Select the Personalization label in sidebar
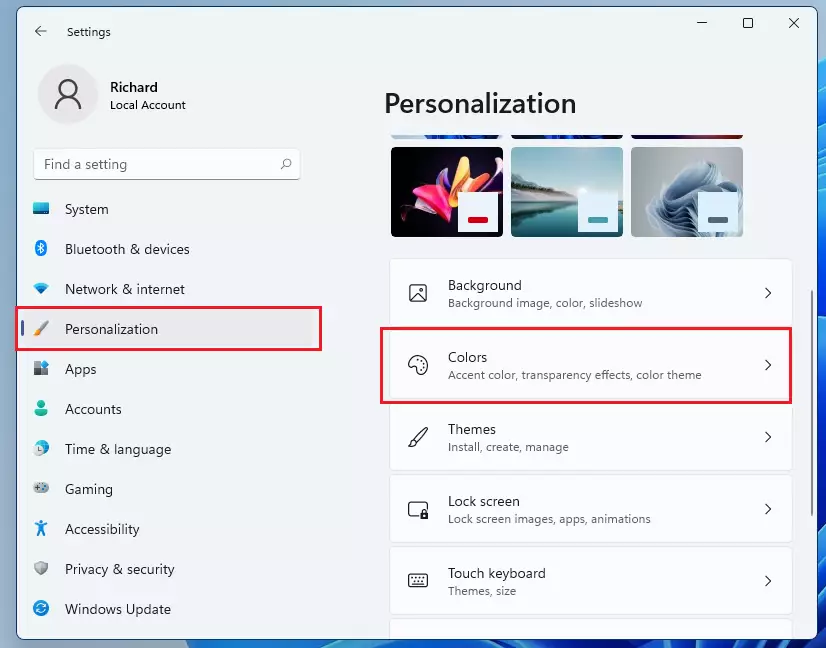826x648 pixels. click(x=111, y=329)
